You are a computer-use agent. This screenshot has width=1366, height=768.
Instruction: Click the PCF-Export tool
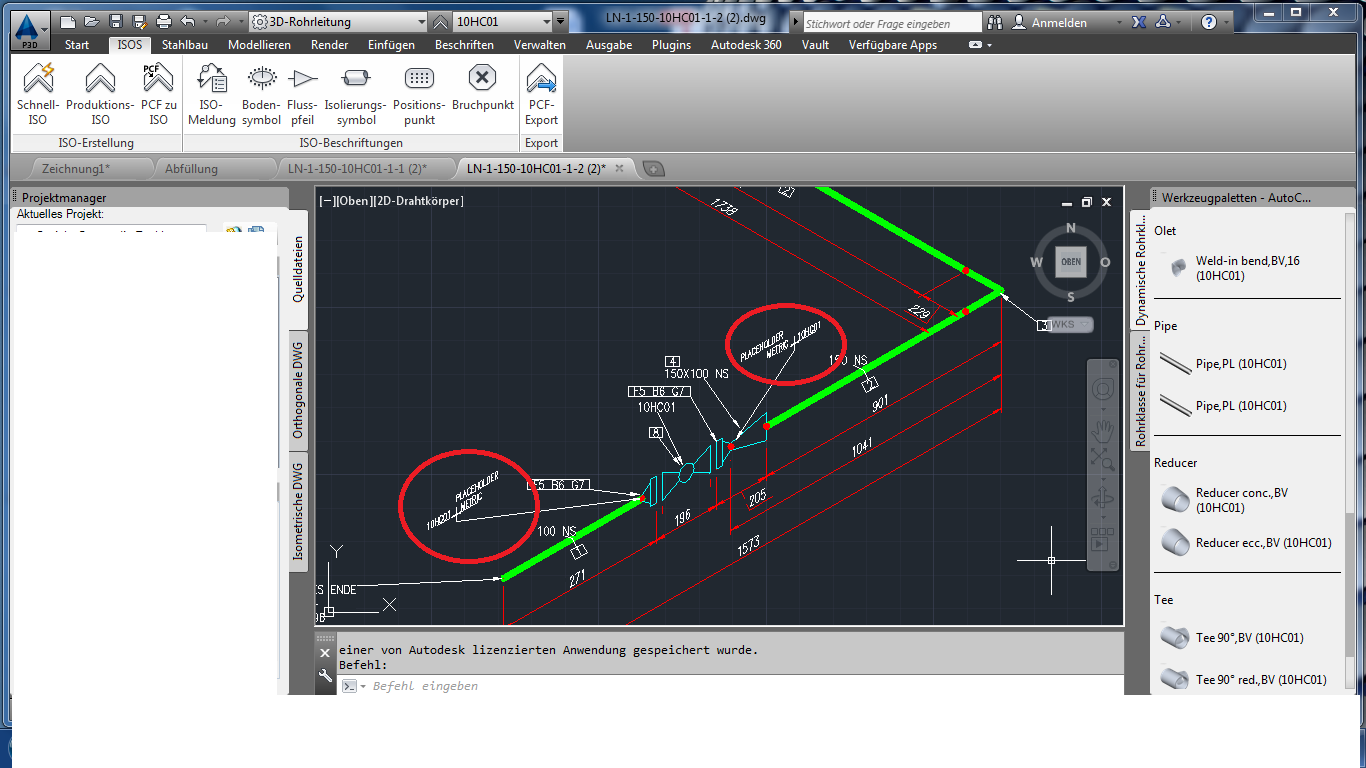point(541,94)
